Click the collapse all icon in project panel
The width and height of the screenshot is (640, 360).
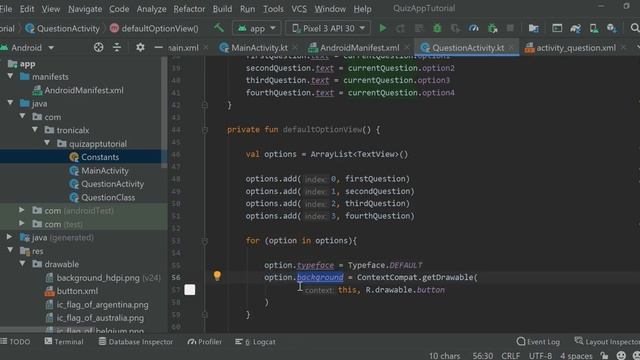(117, 47)
